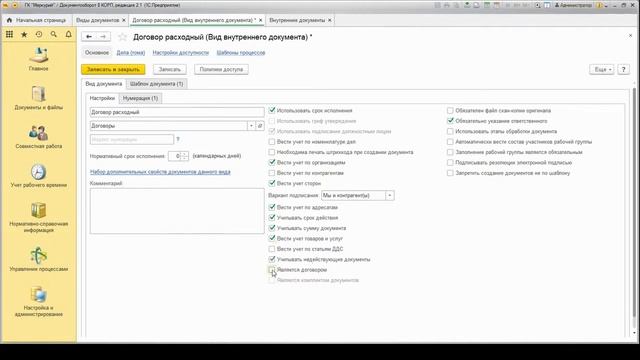The image size is (640, 360).
Task: Open Настройки доступности link
Action: (x=180, y=53)
